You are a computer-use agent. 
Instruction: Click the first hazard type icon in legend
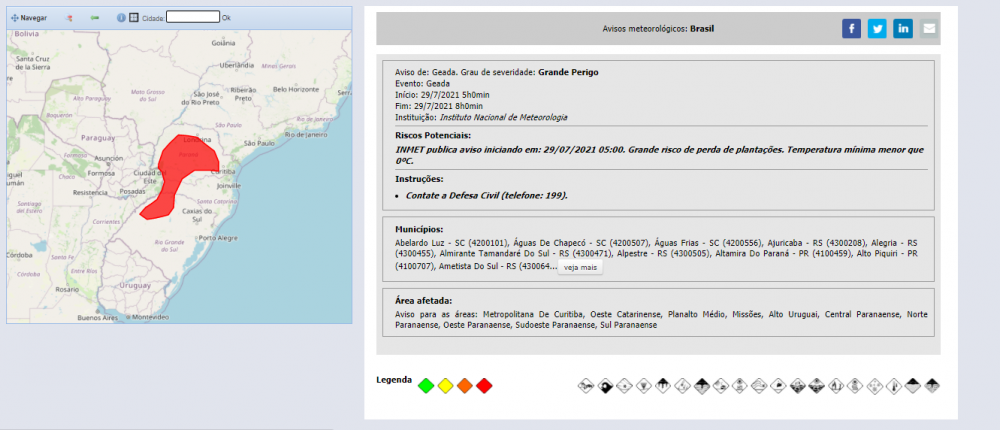point(586,386)
